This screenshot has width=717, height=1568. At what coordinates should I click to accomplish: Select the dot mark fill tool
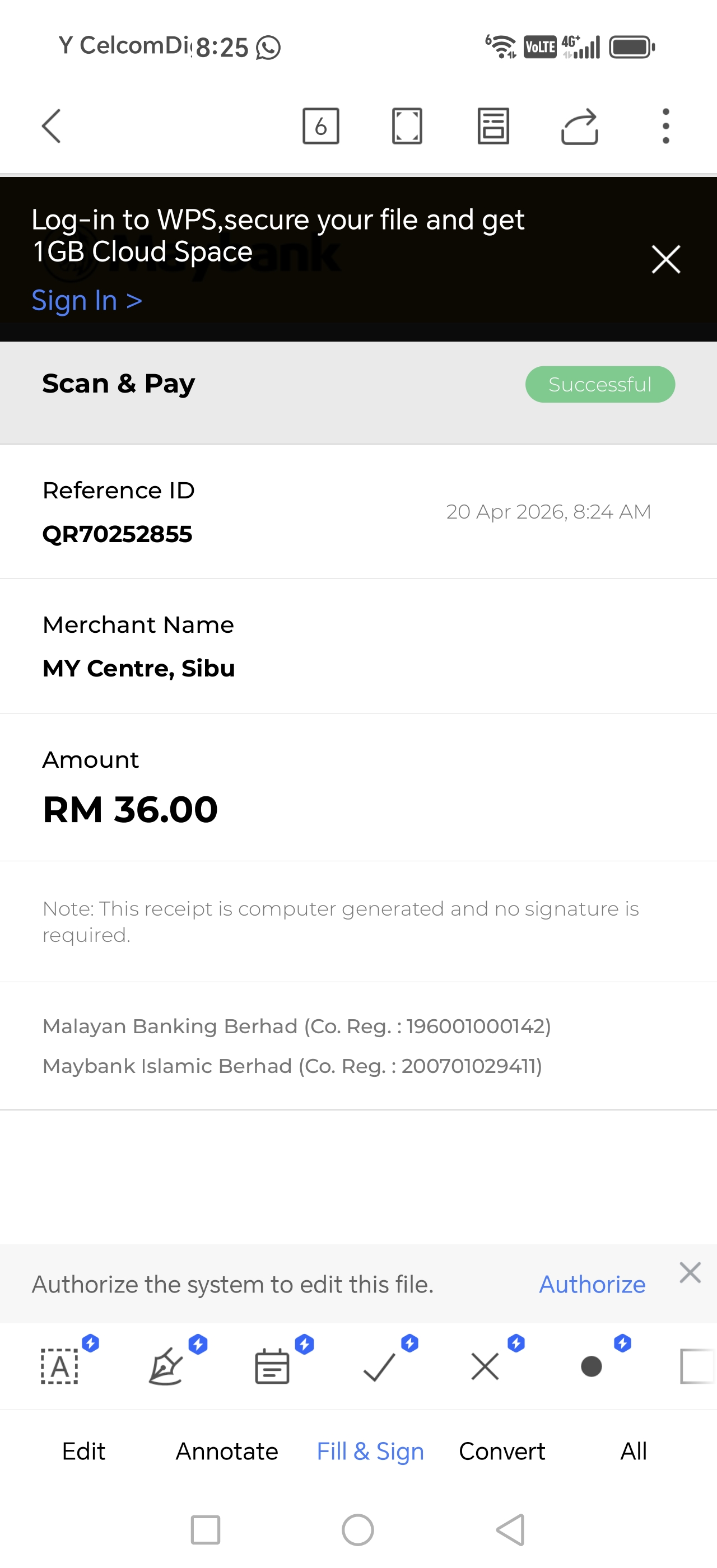[591, 1366]
